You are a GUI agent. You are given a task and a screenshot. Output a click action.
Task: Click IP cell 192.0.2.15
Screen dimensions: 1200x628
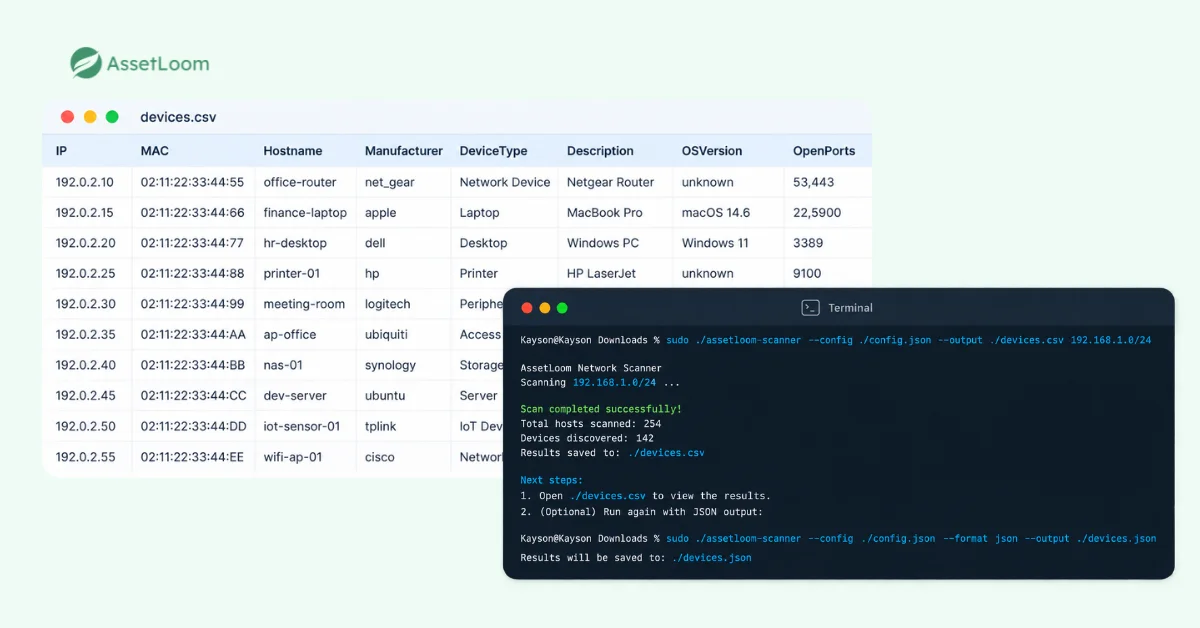click(x=85, y=212)
